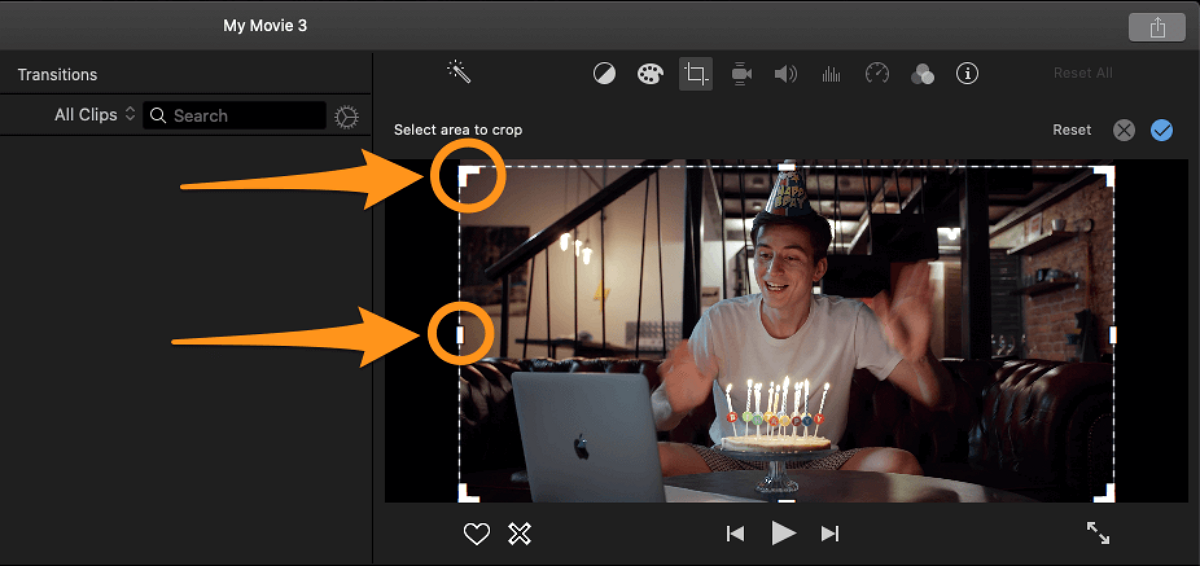Screen dimensions: 1200x566
Task: Select the cropping tool
Action: click(x=696, y=74)
